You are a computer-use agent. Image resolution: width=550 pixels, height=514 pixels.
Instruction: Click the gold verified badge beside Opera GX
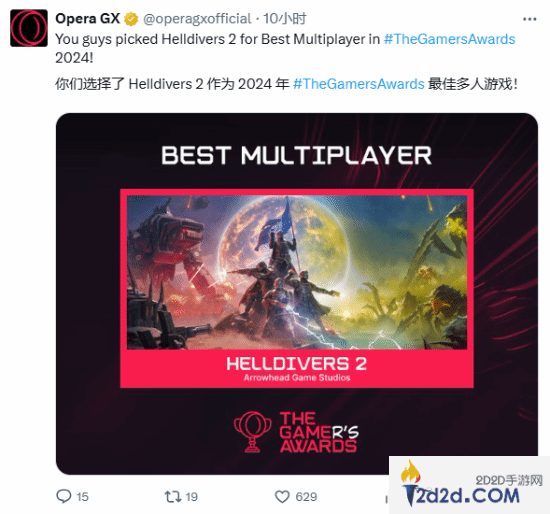click(131, 19)
